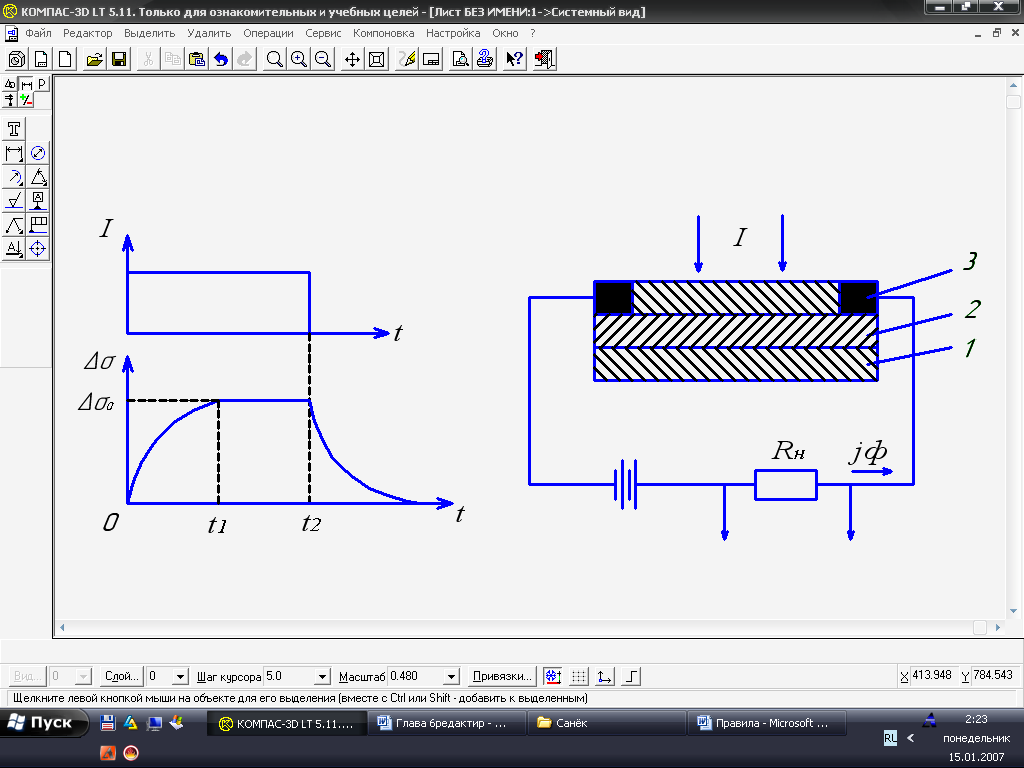This screenshot has height=768, width=1024.
Task: Expand the cursor step dropdown
Action: pos(322,677)
